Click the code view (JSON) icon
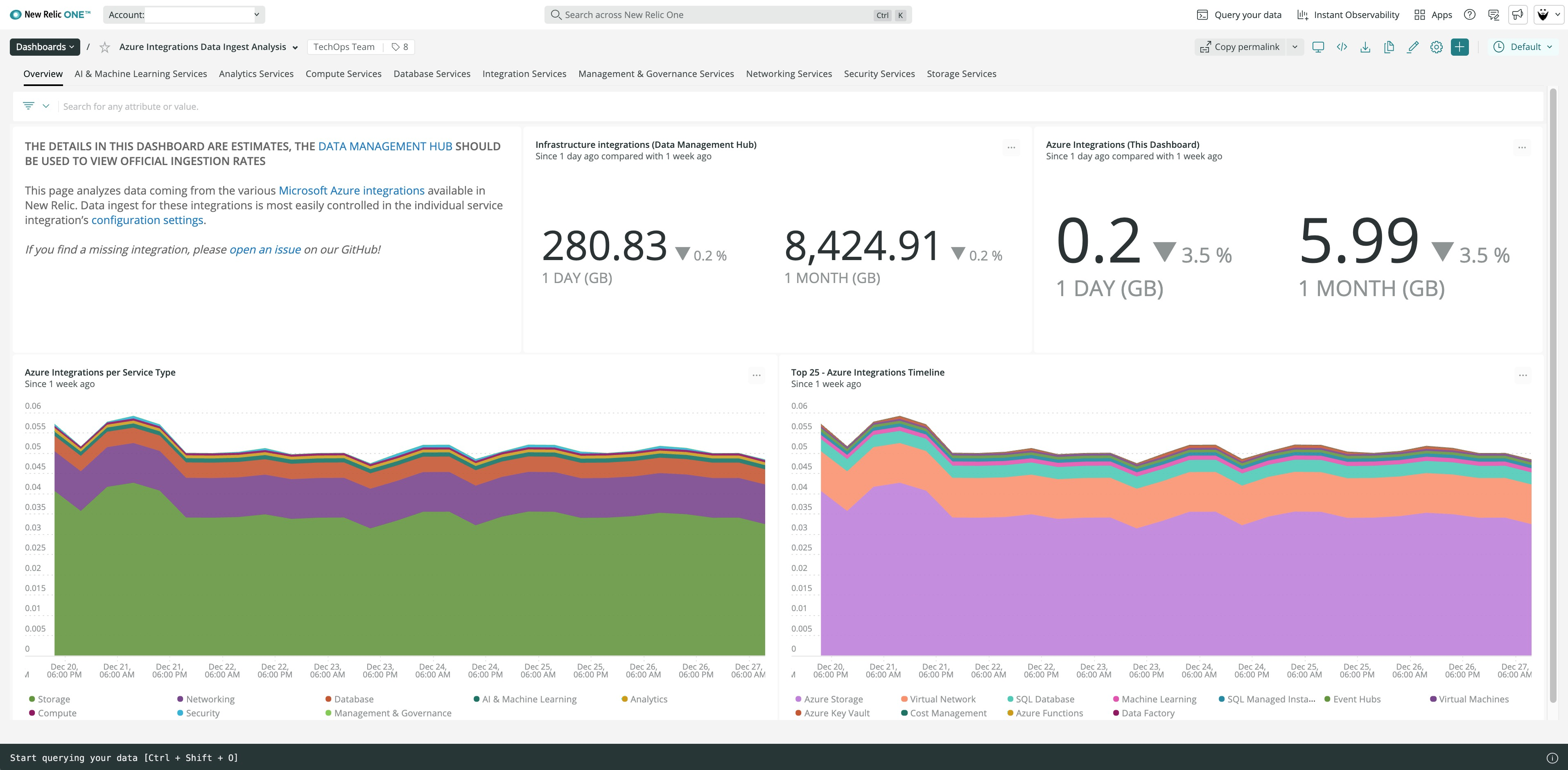 pos(1342,47)
